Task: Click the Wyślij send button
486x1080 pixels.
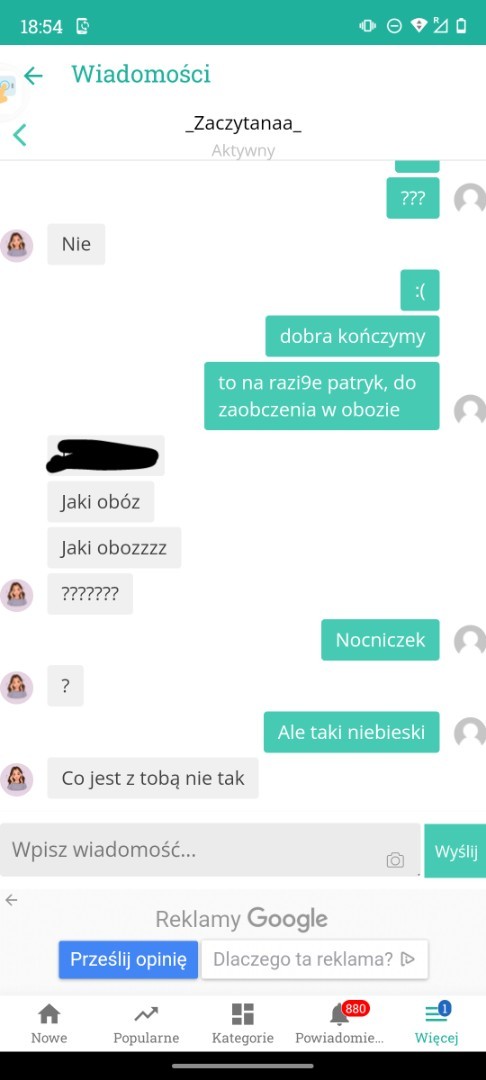Action: pos(455,851)
